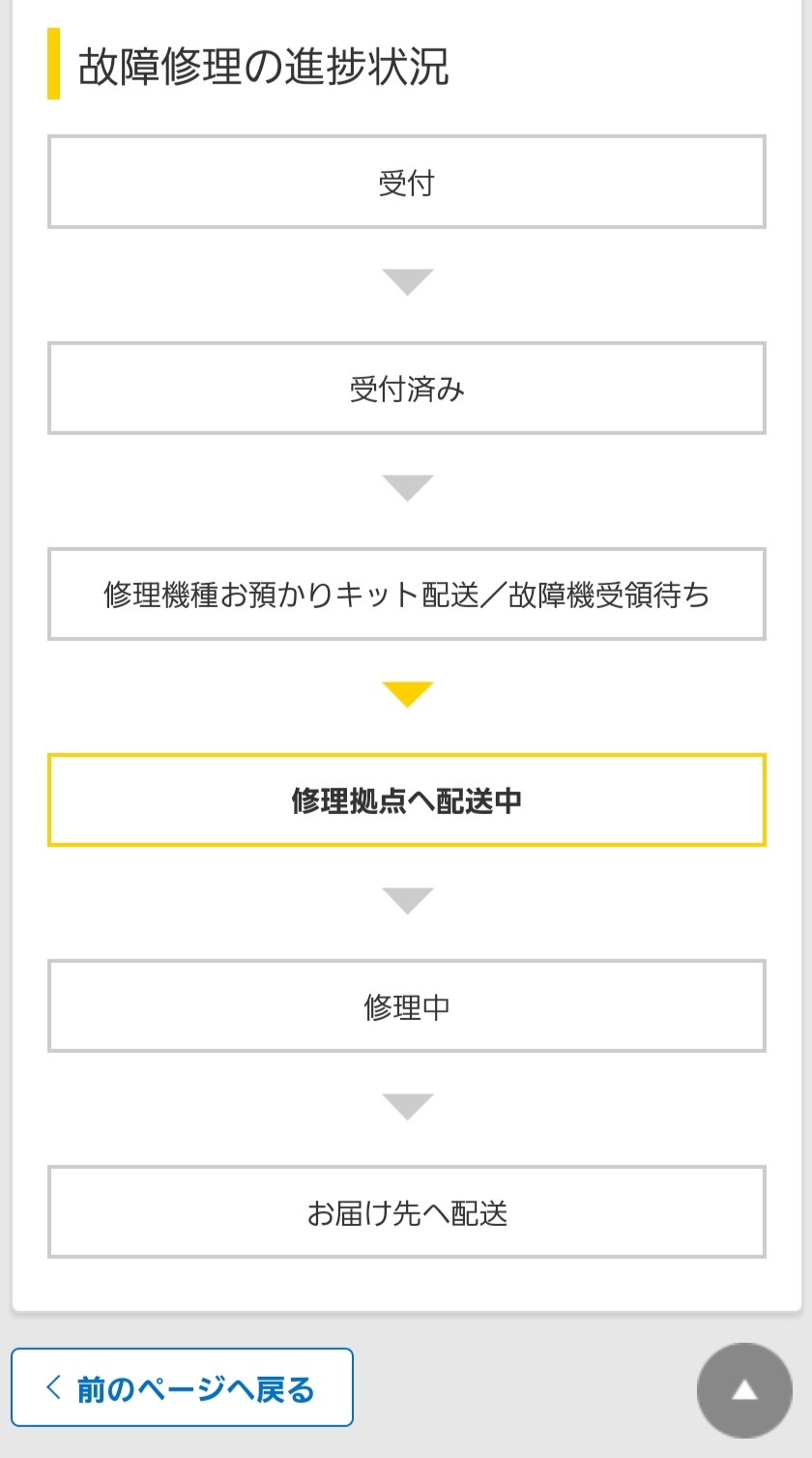
Task: Click the yellow accent bar beside the heading
Action: [54, 64]
